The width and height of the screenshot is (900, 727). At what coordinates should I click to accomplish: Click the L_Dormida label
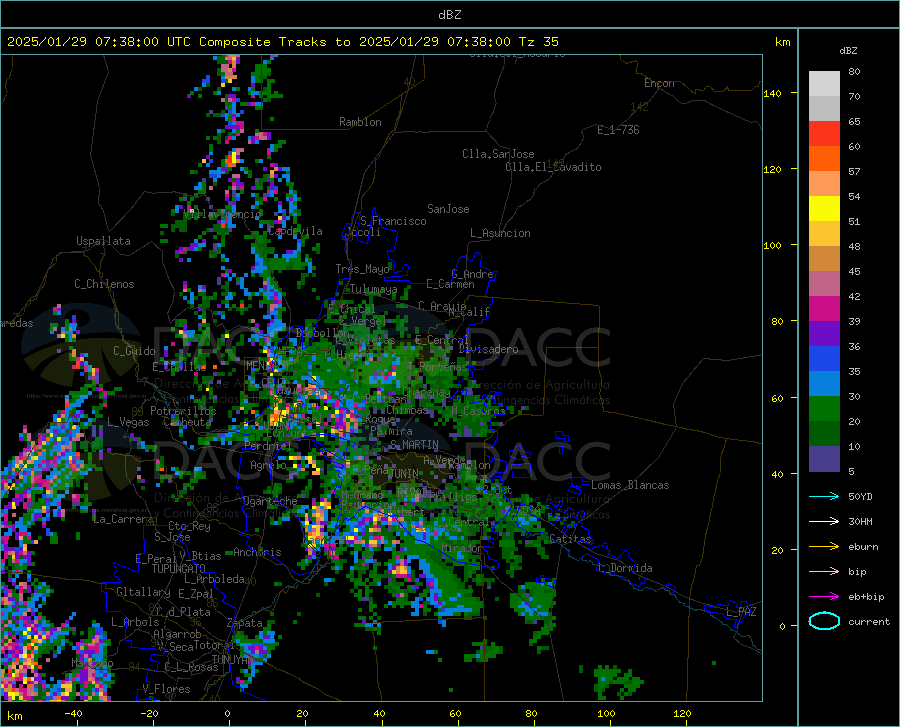coord(624,568)
